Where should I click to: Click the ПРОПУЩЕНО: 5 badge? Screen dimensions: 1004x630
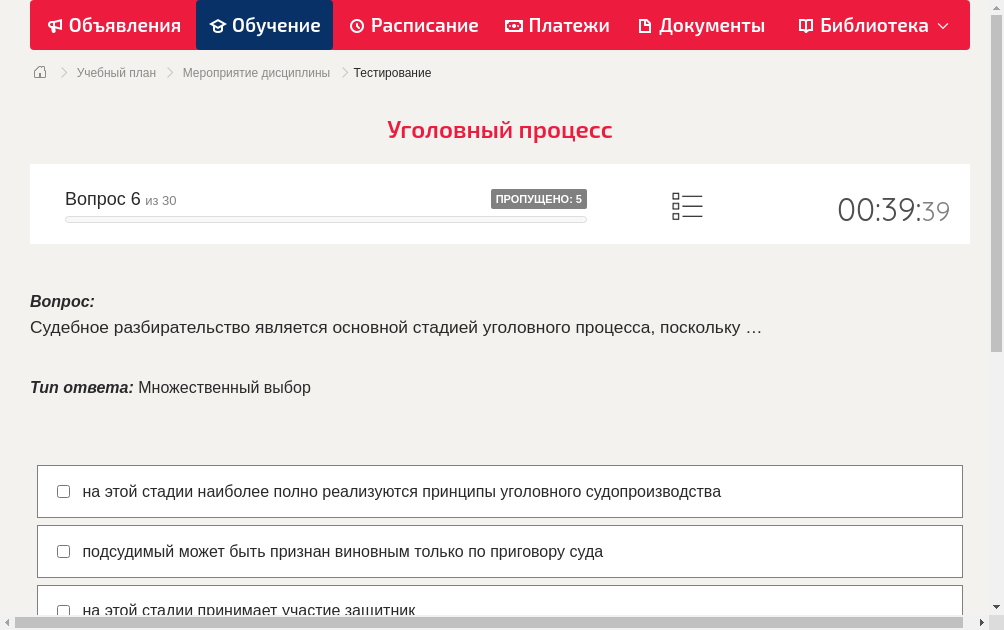pyautogui.click(x=539, y=198)
